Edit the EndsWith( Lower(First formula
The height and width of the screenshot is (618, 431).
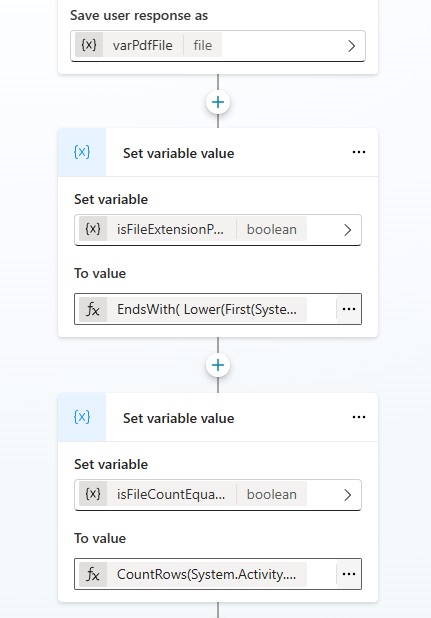click(x=206, y=309)
